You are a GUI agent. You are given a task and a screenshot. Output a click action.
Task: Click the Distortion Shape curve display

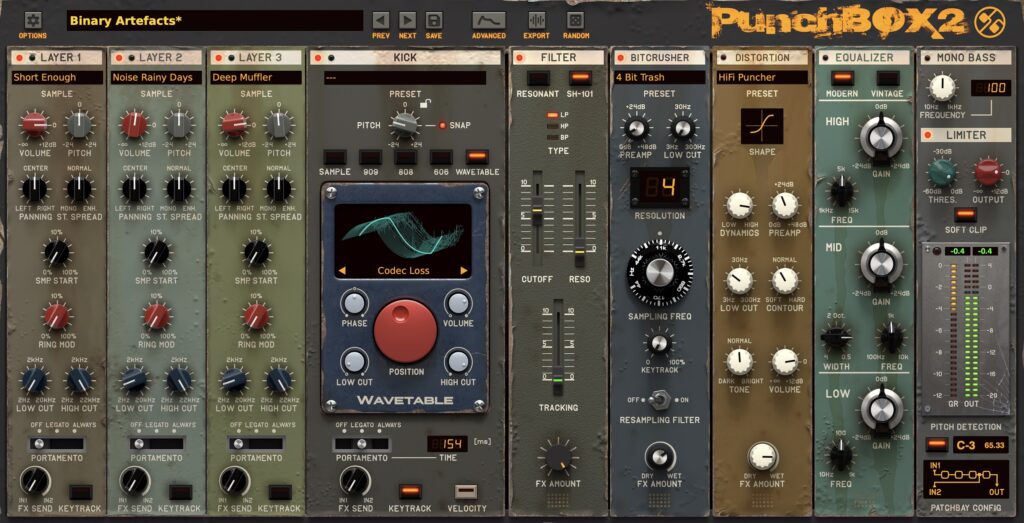click(761, 126)
